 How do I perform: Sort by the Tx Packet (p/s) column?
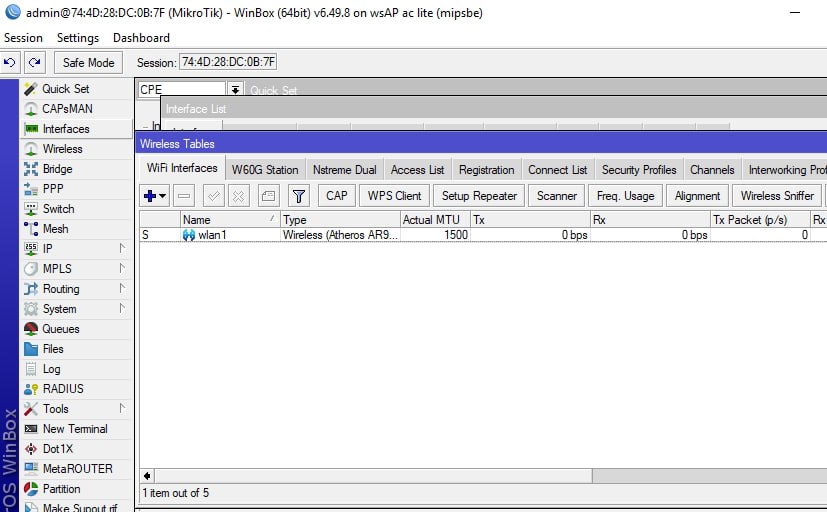tap(760, 220)
